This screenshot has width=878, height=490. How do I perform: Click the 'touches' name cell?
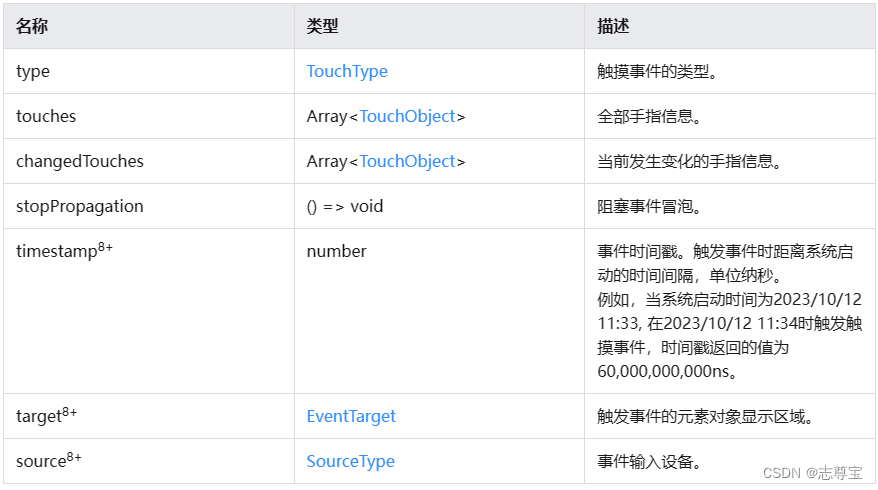point(149,116)
